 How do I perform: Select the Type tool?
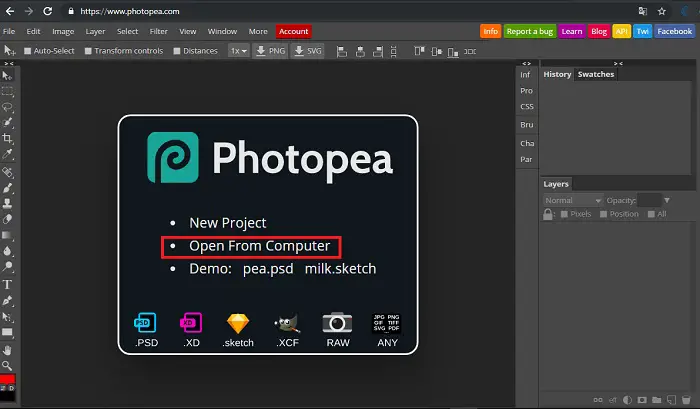coord(8,284)
